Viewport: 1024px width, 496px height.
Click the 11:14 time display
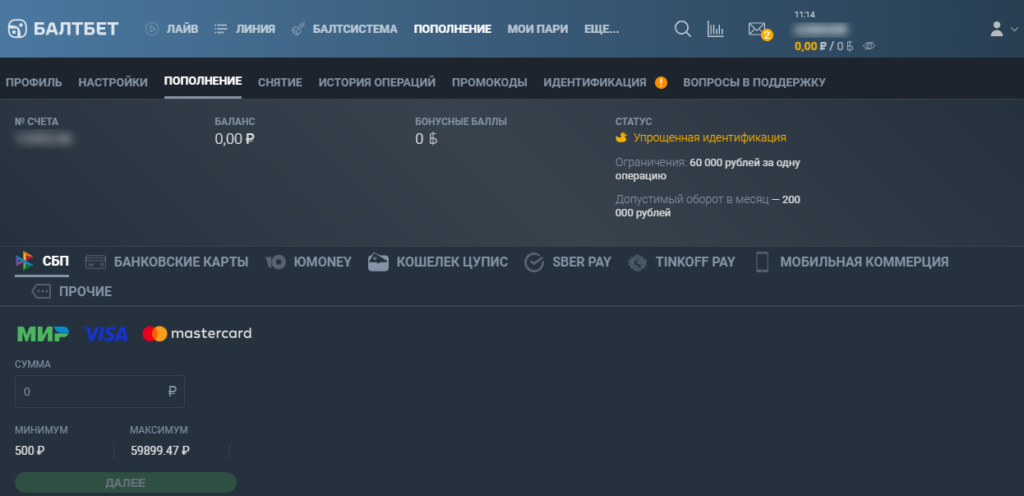(x=804, y=14)
